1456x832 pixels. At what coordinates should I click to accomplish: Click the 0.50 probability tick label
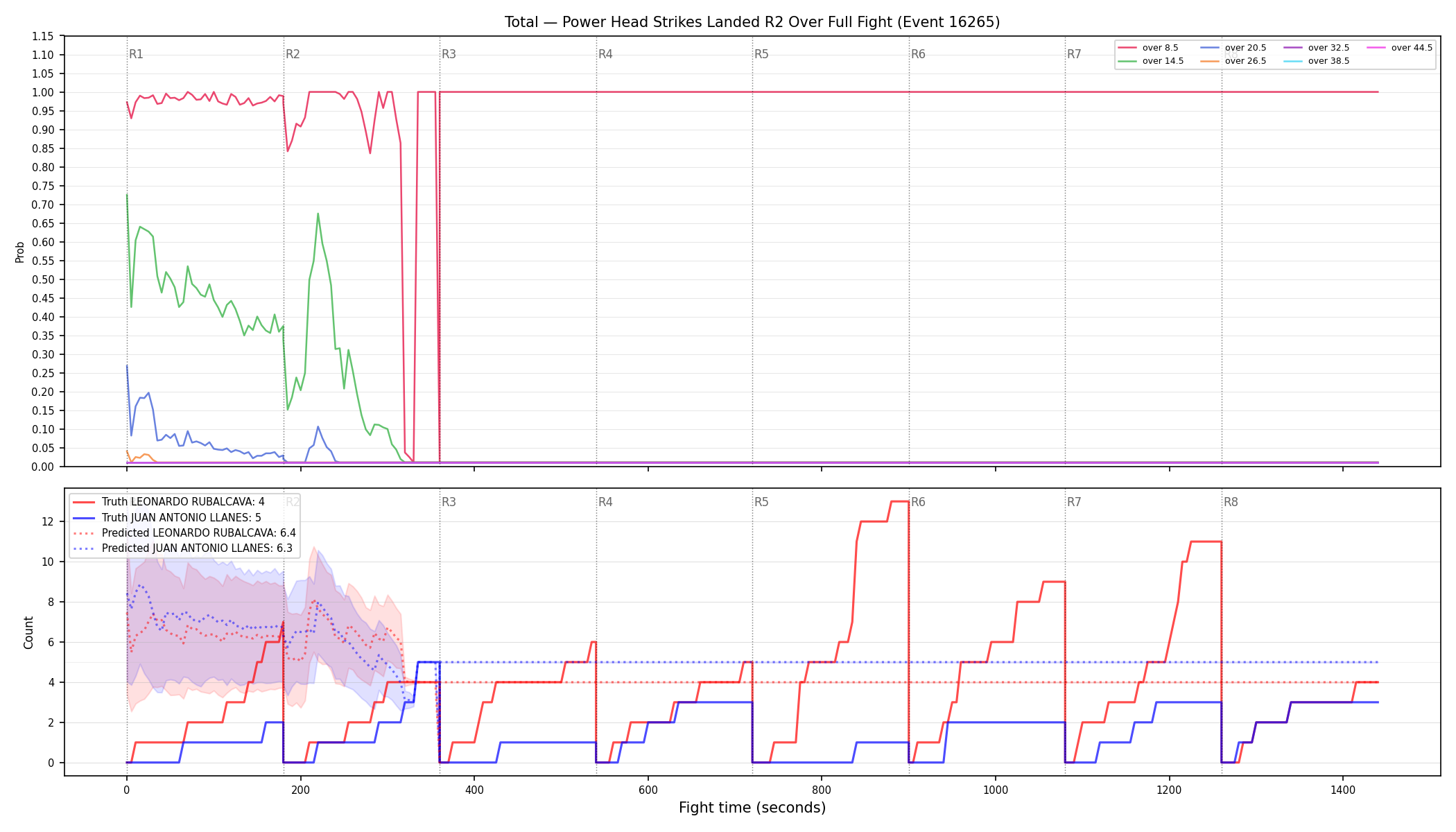[43, 280]
